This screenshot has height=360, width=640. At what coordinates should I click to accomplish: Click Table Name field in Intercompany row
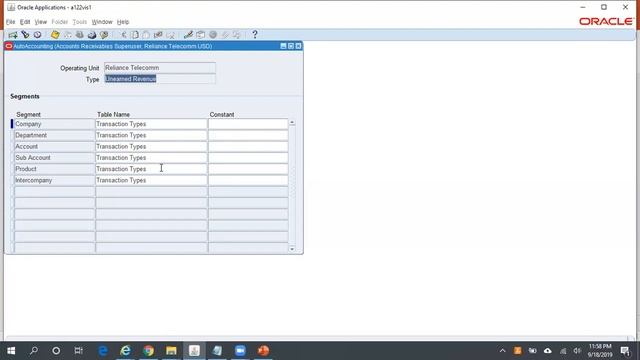(x=151, y=180)
